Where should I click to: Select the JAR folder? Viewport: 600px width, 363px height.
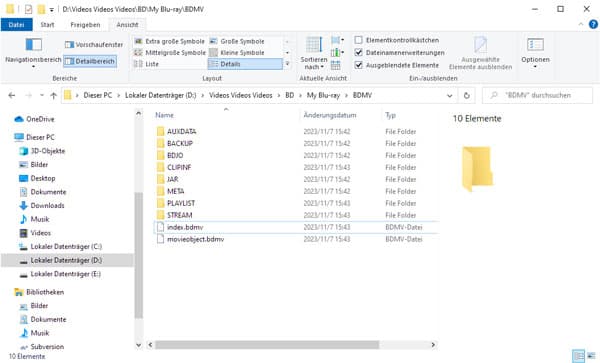[173, 179]
